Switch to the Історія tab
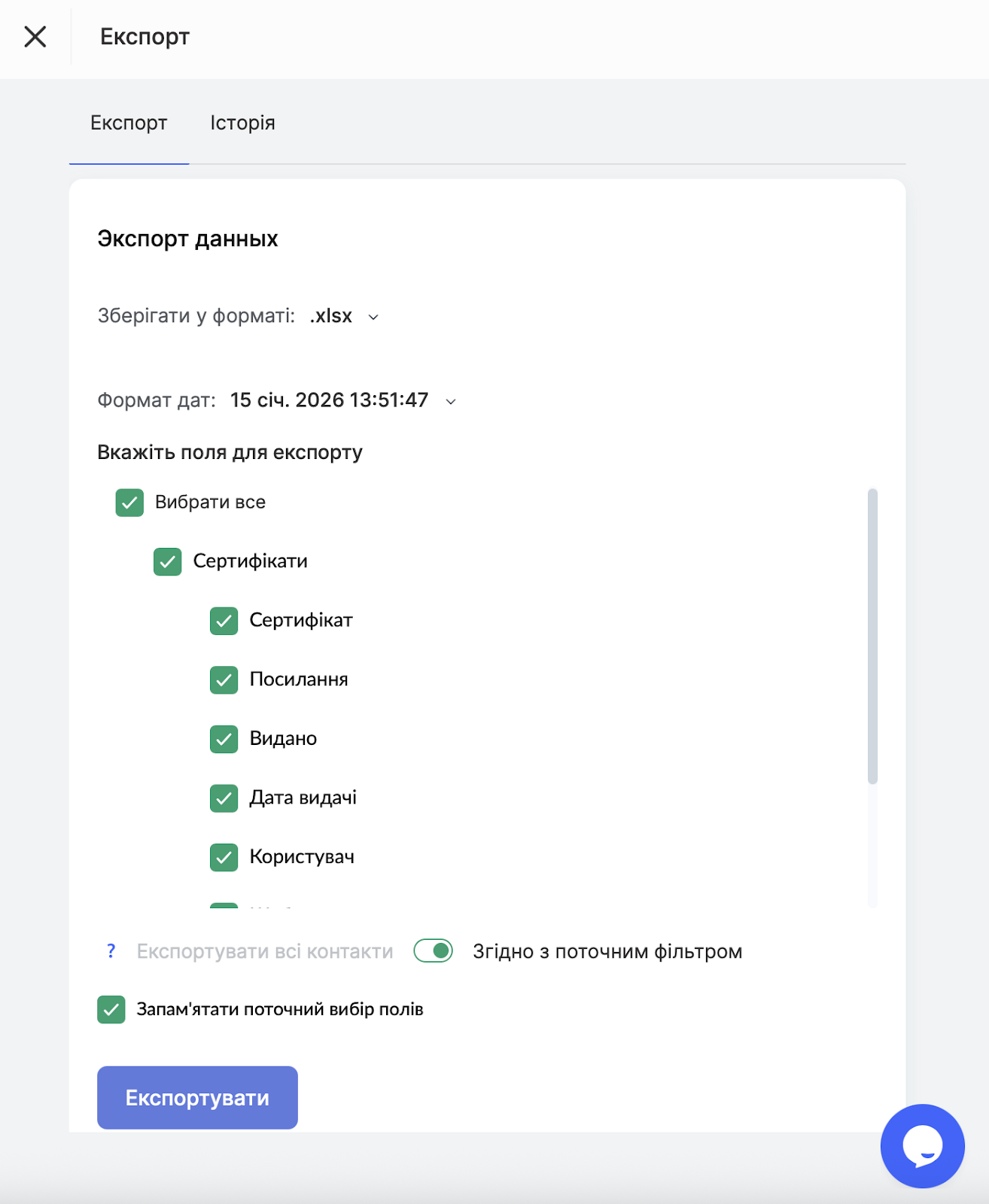 tap(242, 123)
